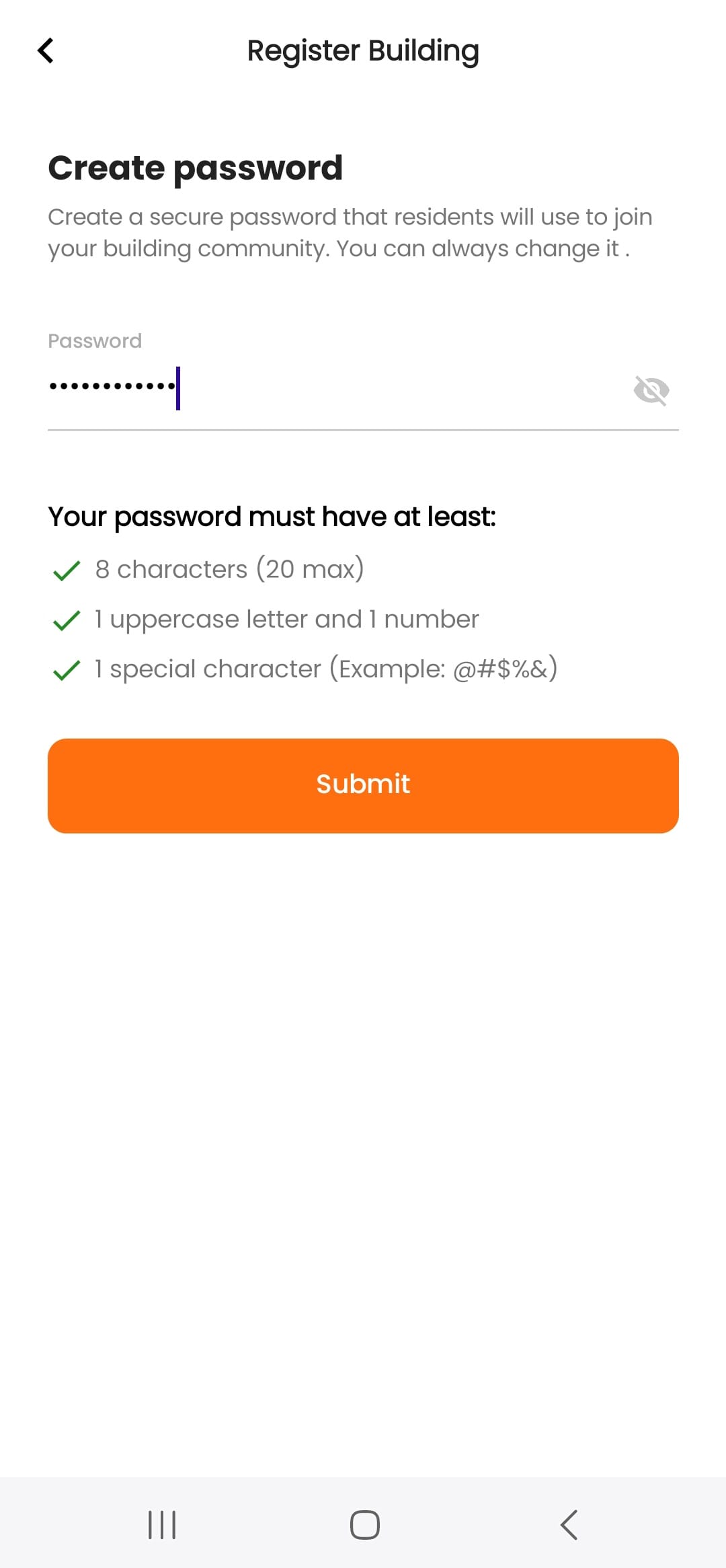
Task: Tap the "1 special character" requirement text
Action: 326,669
